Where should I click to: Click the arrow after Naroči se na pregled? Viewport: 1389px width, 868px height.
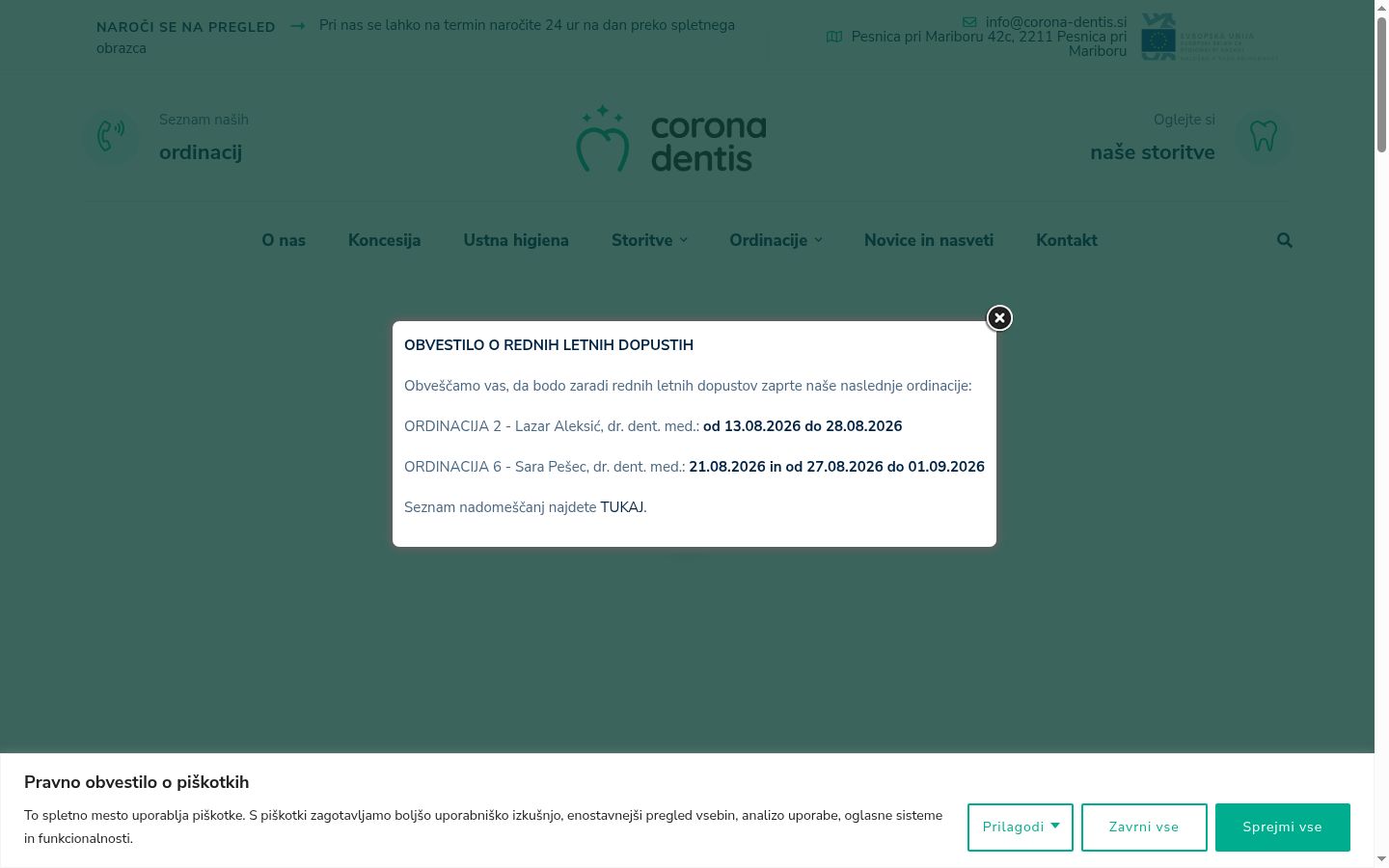(297, 26)
